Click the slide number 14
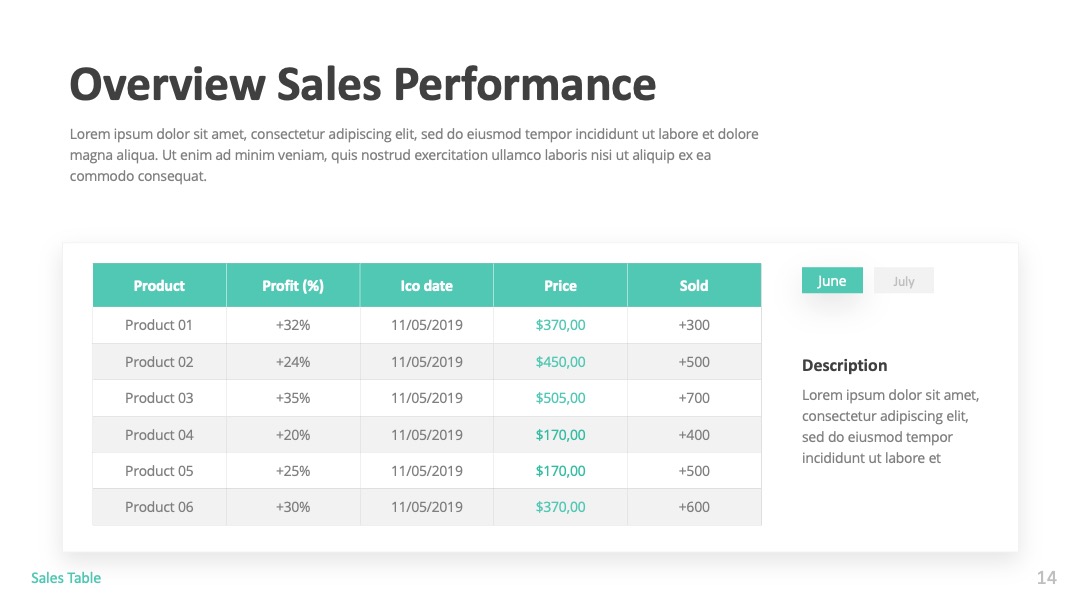 pos(1046,578)
